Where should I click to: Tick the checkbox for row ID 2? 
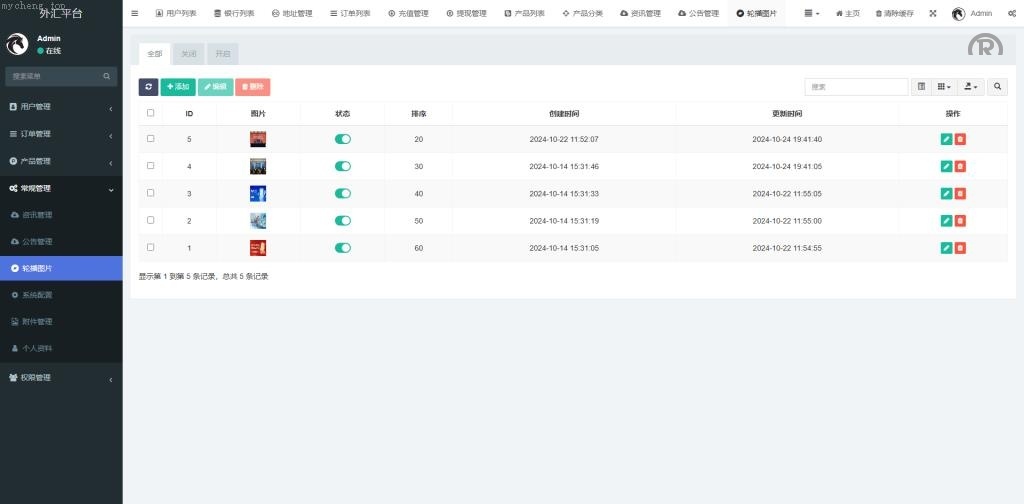[151, 220]
